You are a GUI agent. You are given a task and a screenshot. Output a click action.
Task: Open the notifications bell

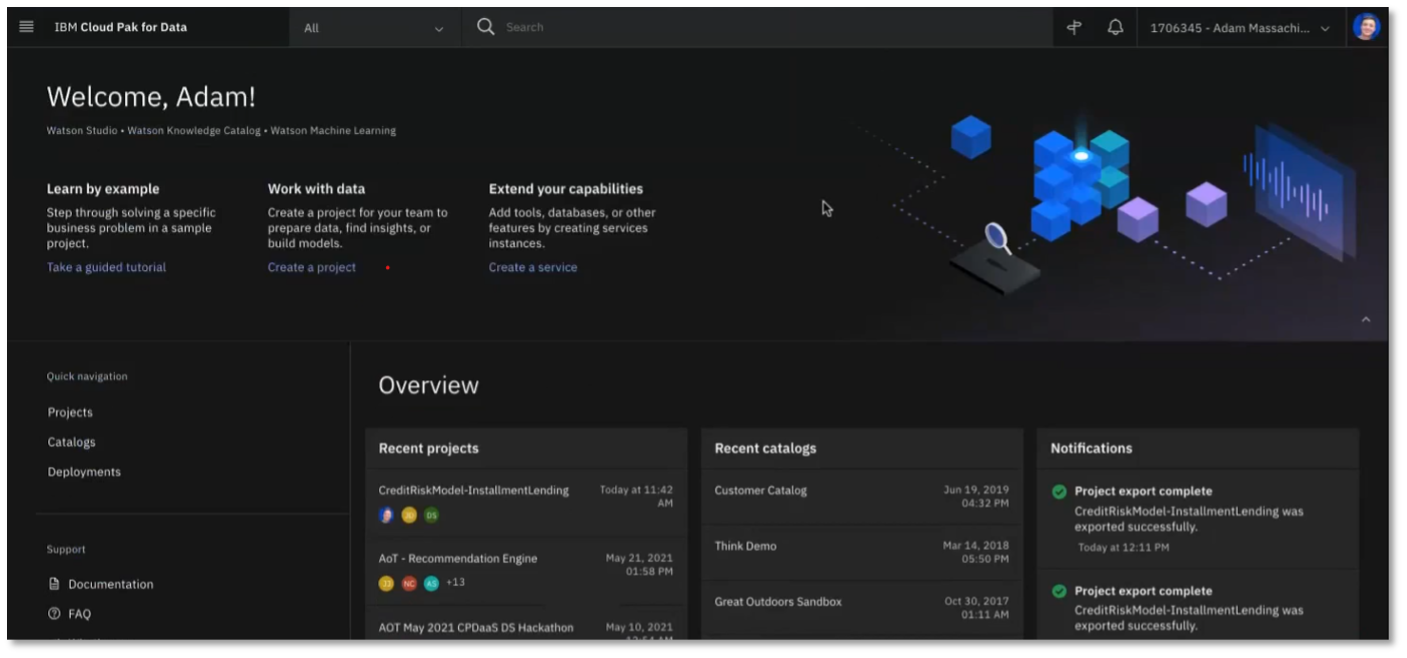(x=1115, y=28)
